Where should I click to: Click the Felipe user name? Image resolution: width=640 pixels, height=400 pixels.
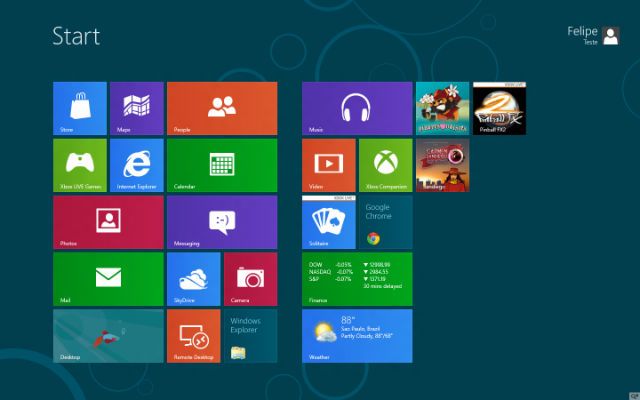coord(582,31)
